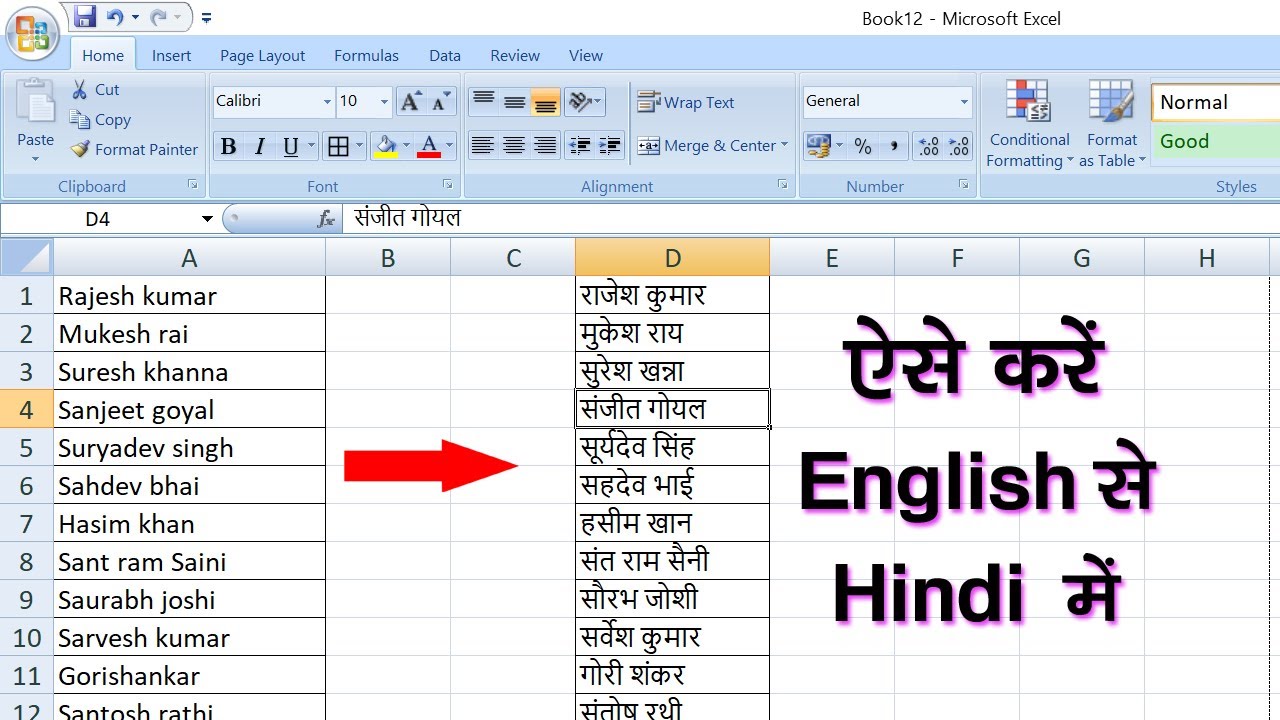Expand the Paste options arrow below Paste

(x=36, y=159)
